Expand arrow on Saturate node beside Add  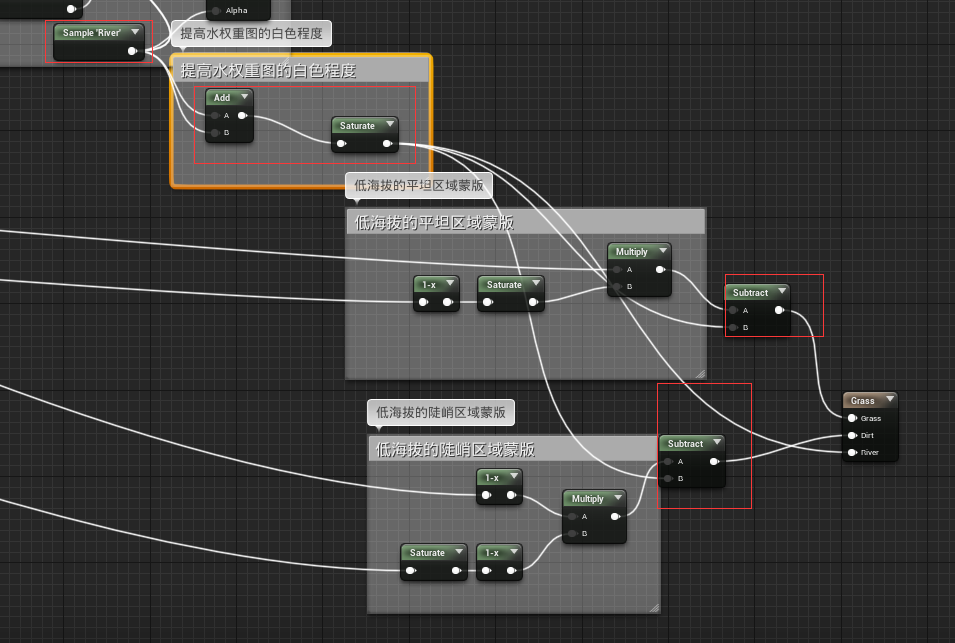click(x=390, y=124)
